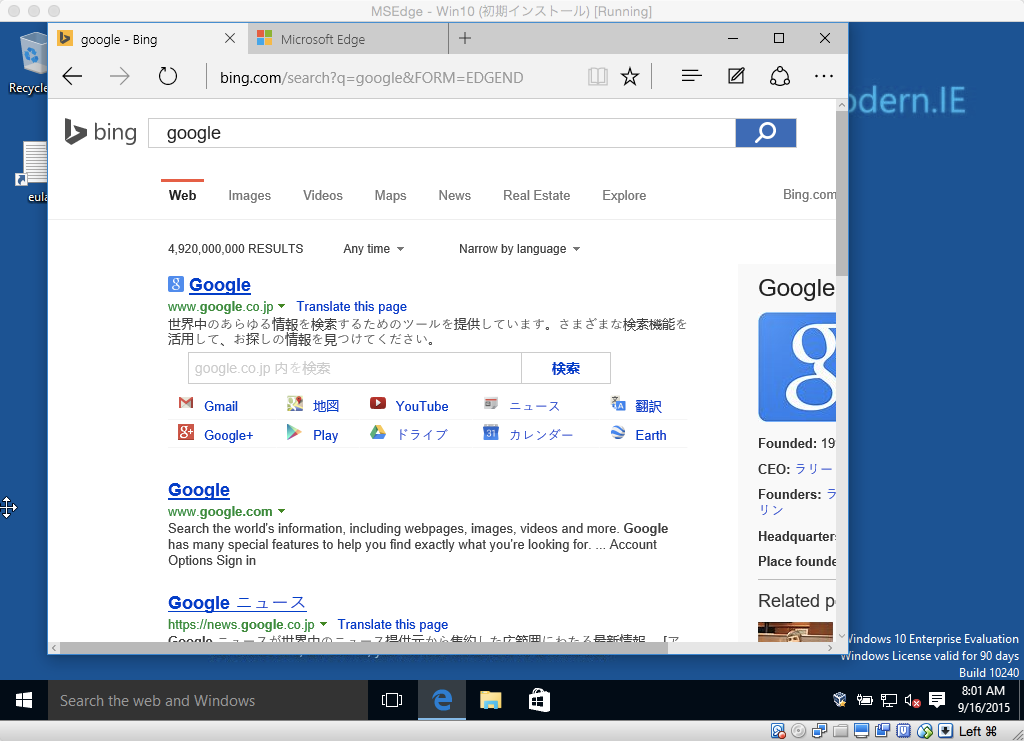Open the Gmail sitelink icon
Viewport: 1024px width, 741px height.
coord(186,403)
